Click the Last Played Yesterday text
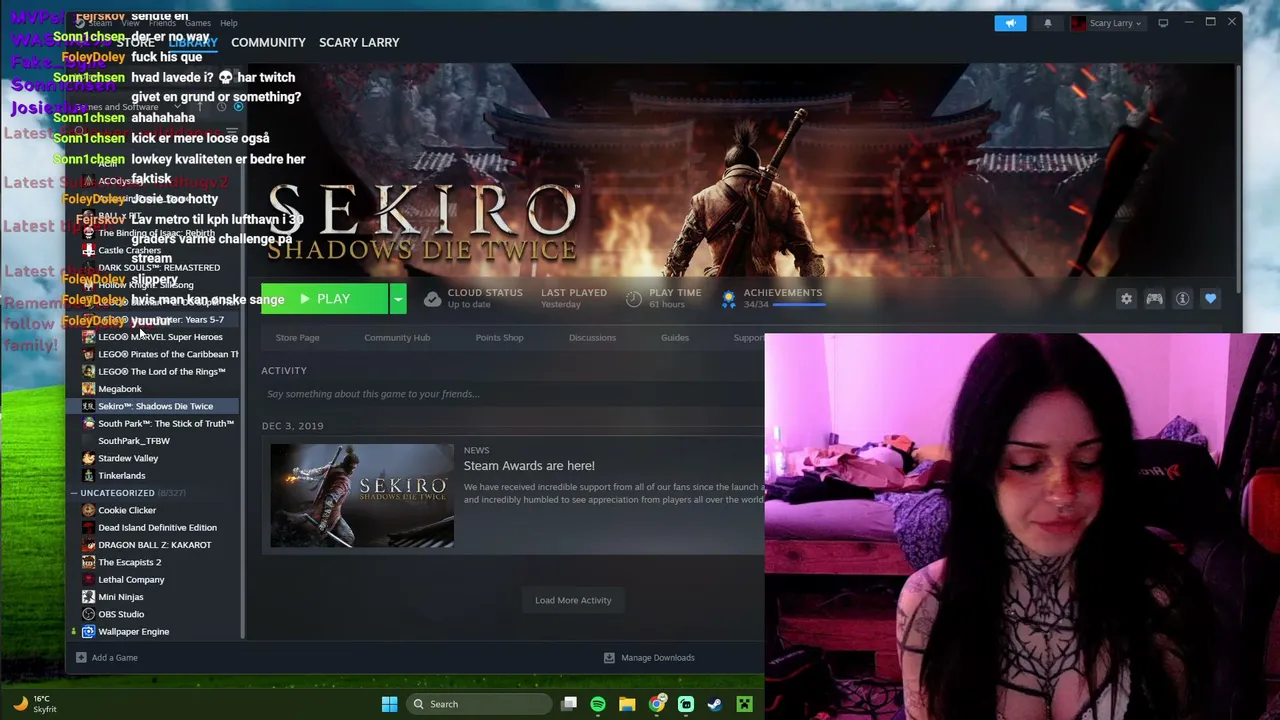This screenshot has width=1280, height=720. [x=574, y=298]
